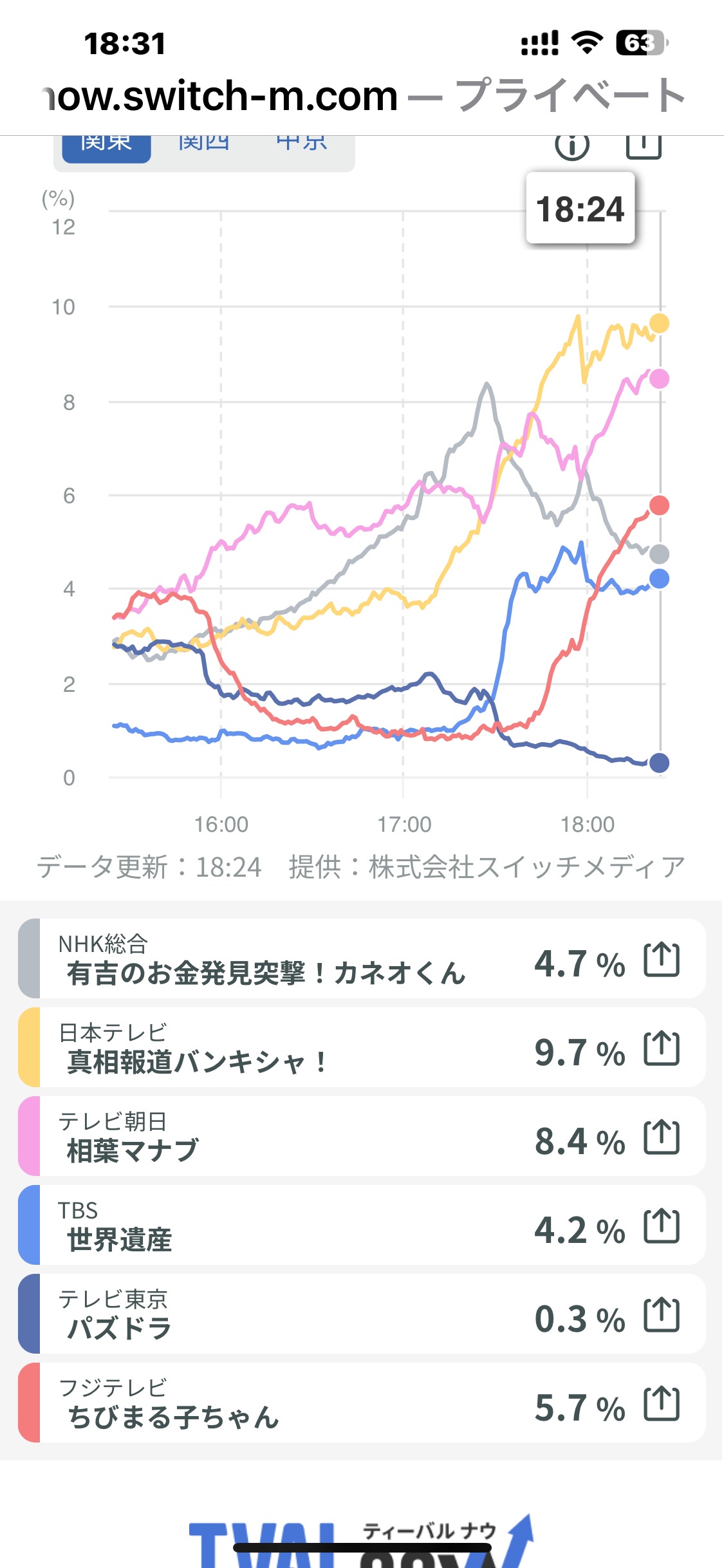The width and height of the screenshot is (724, 1568).
Task: Share the テレビ朝日 8.4% rating
Action: [x=662, y=1137]
